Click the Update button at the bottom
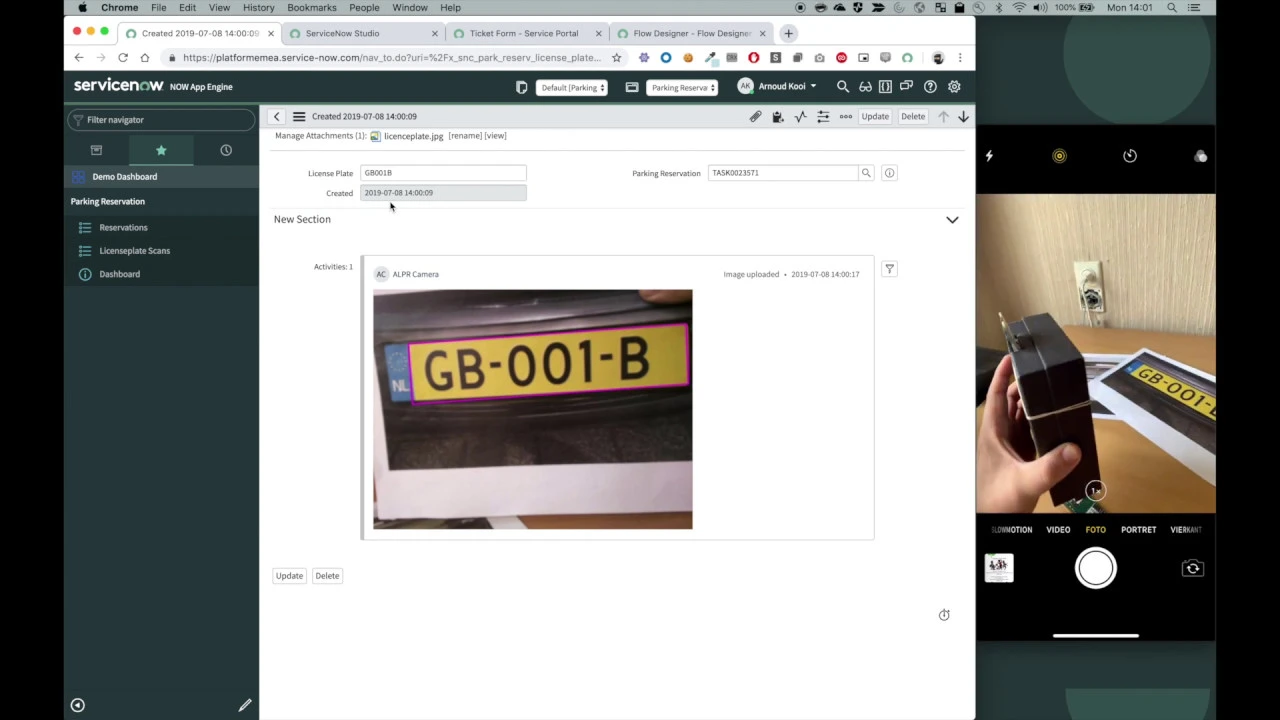 289,575
